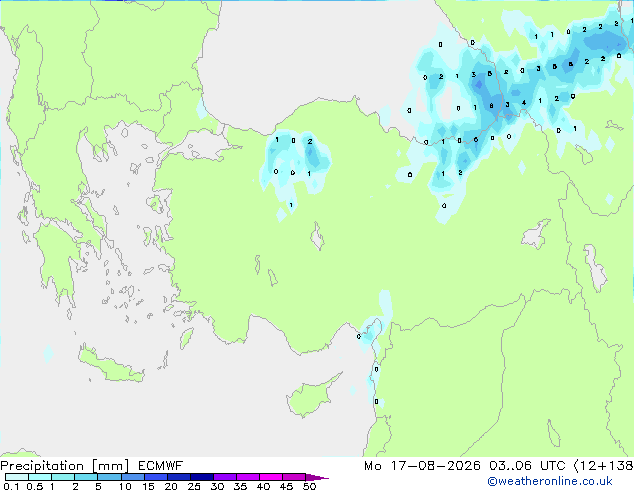
Task: Click the legend value label '25'
Action: click(194, 486)
